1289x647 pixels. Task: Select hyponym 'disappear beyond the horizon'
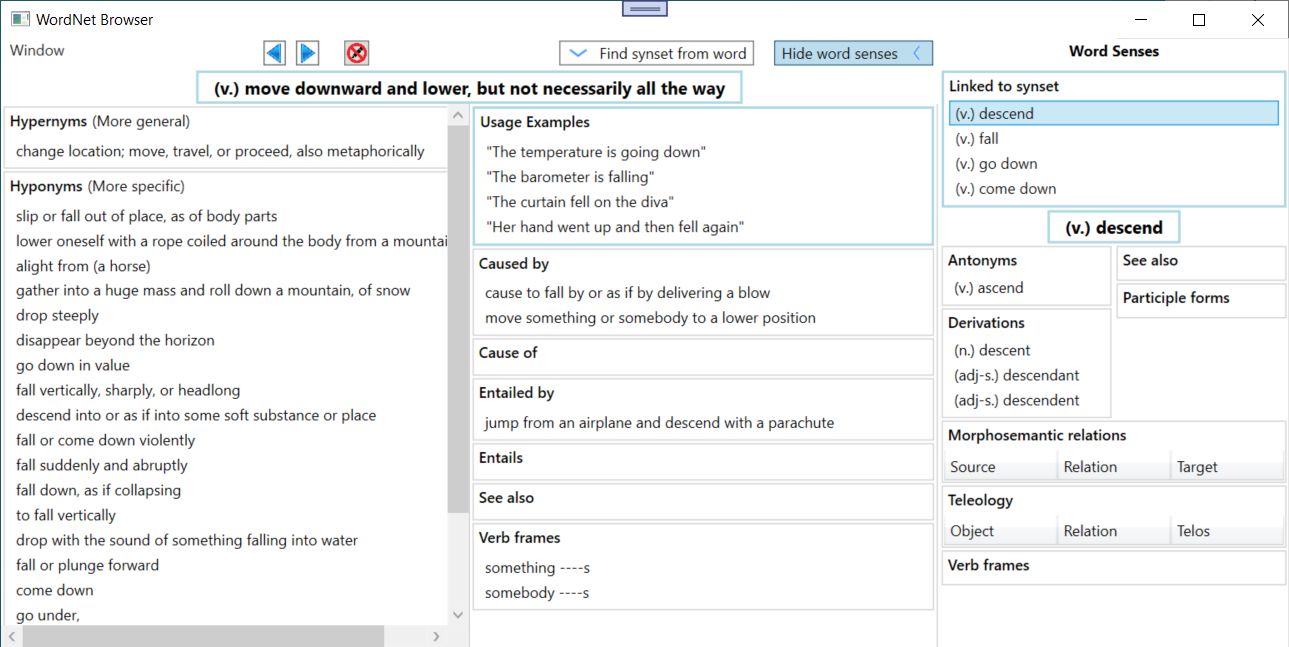pos(115,341)
